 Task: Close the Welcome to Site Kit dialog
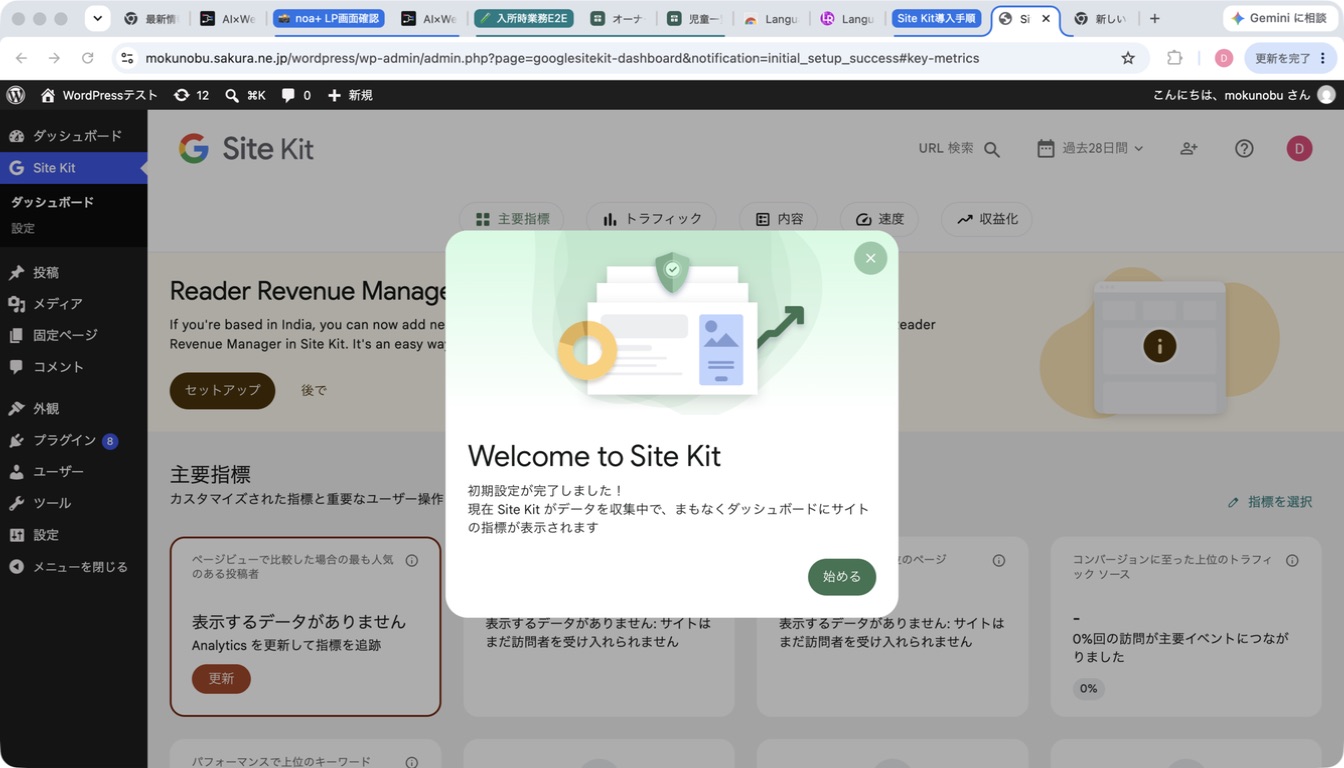click(870, 258)
